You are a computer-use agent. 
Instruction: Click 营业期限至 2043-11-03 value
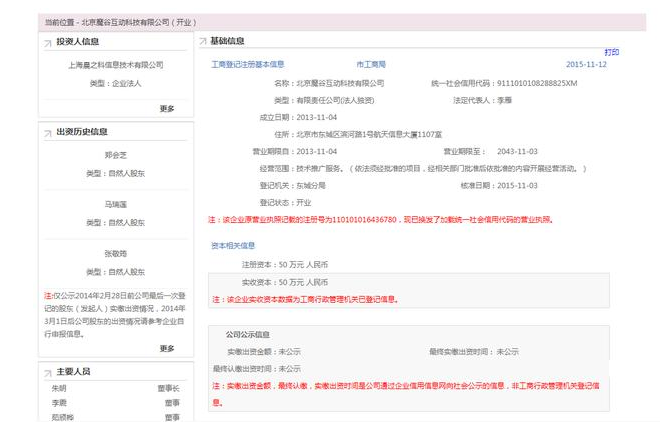(x=517, y=151)
